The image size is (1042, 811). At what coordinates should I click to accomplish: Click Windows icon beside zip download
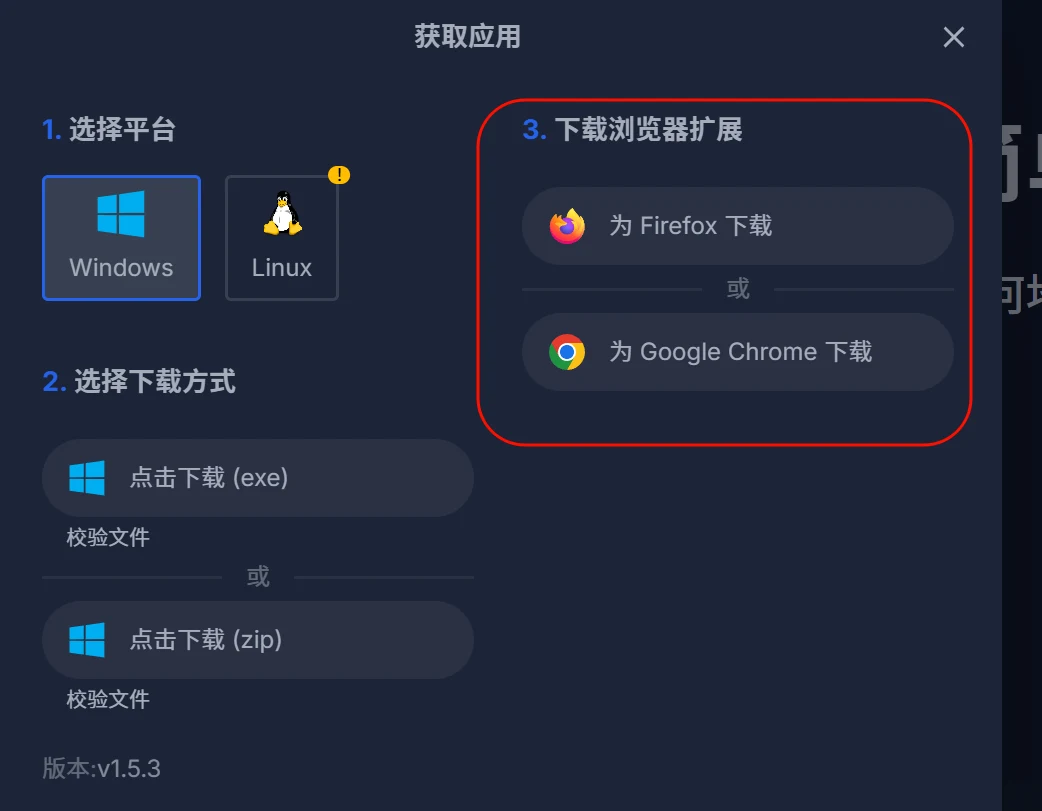pyautogui.click(x=87, y=640)
